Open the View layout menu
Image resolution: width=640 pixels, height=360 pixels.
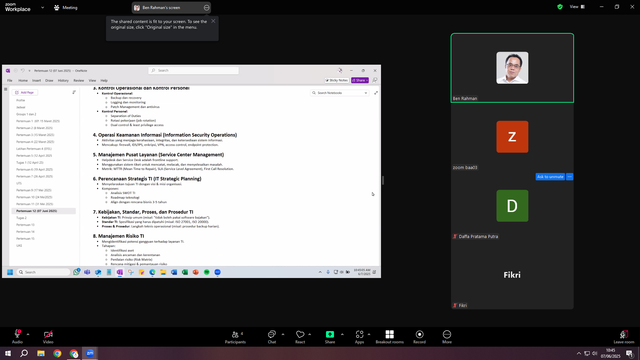click(577, 7)
